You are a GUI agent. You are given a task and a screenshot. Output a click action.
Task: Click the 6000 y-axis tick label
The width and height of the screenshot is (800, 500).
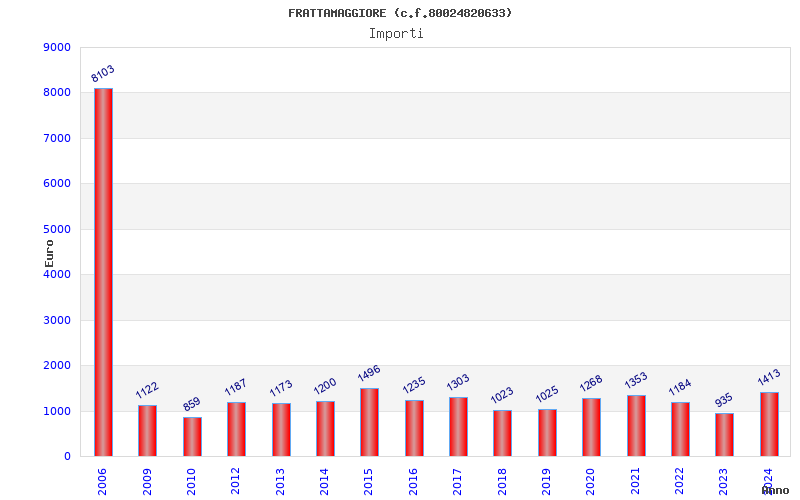57,184
